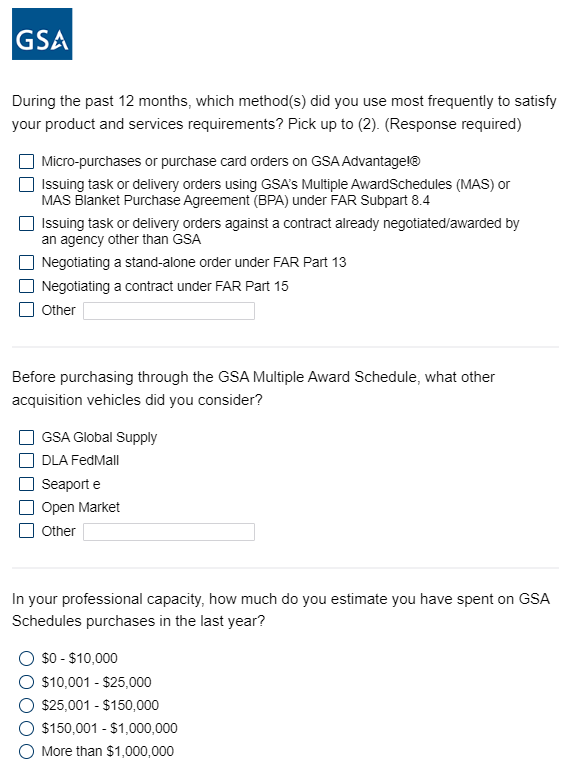The height and width of the screenshot is (783, 569).
Task: Check Other checkbox under acquisition vehicles
Action: (x=26, y=530)
